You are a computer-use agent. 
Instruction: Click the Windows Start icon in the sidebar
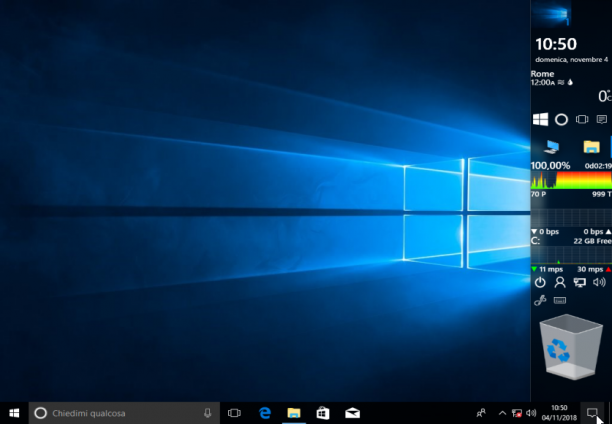pyautogui.click(x=541, y=119)
